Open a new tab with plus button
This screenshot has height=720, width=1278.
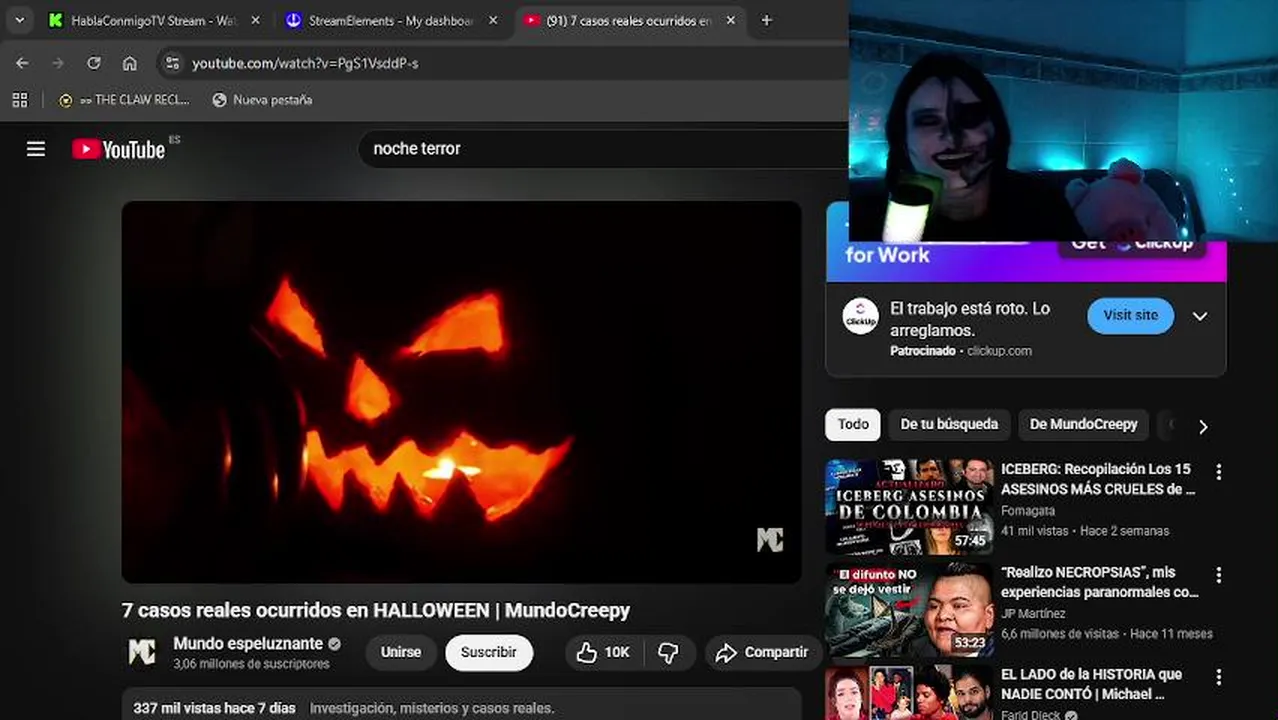[766, 20]
